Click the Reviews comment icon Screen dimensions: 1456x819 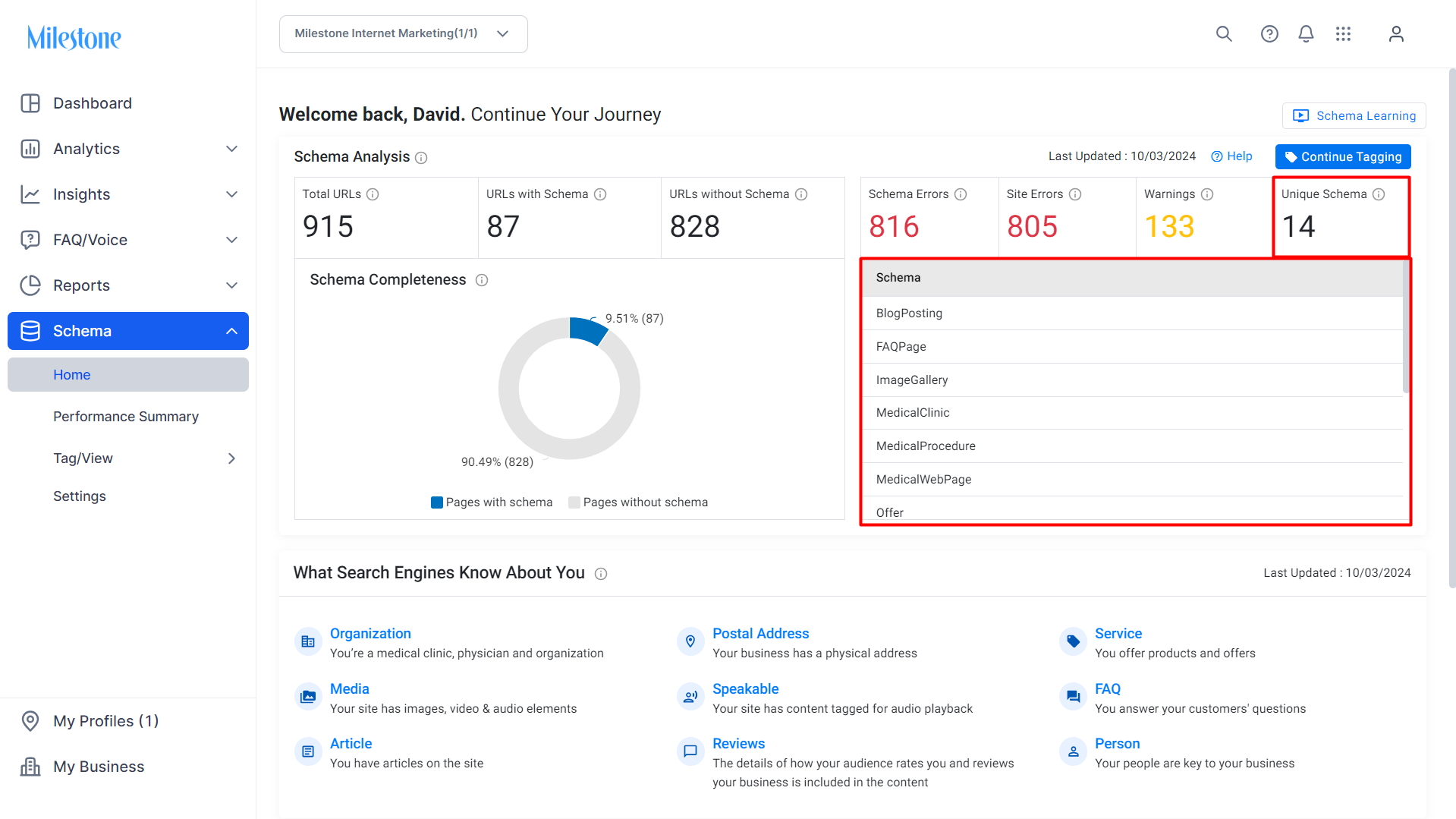pos(690,751)
